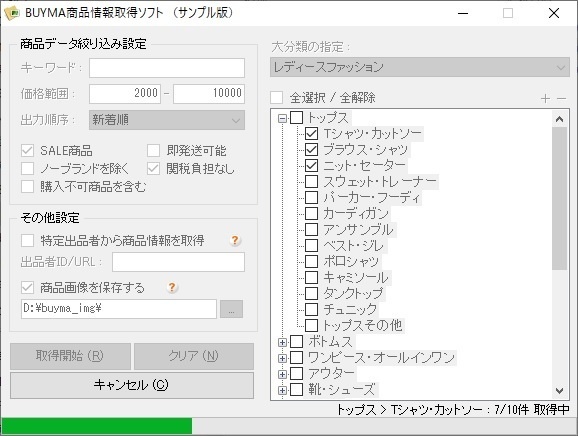Enable the 即発送可能 checkbox

(153, 150)
